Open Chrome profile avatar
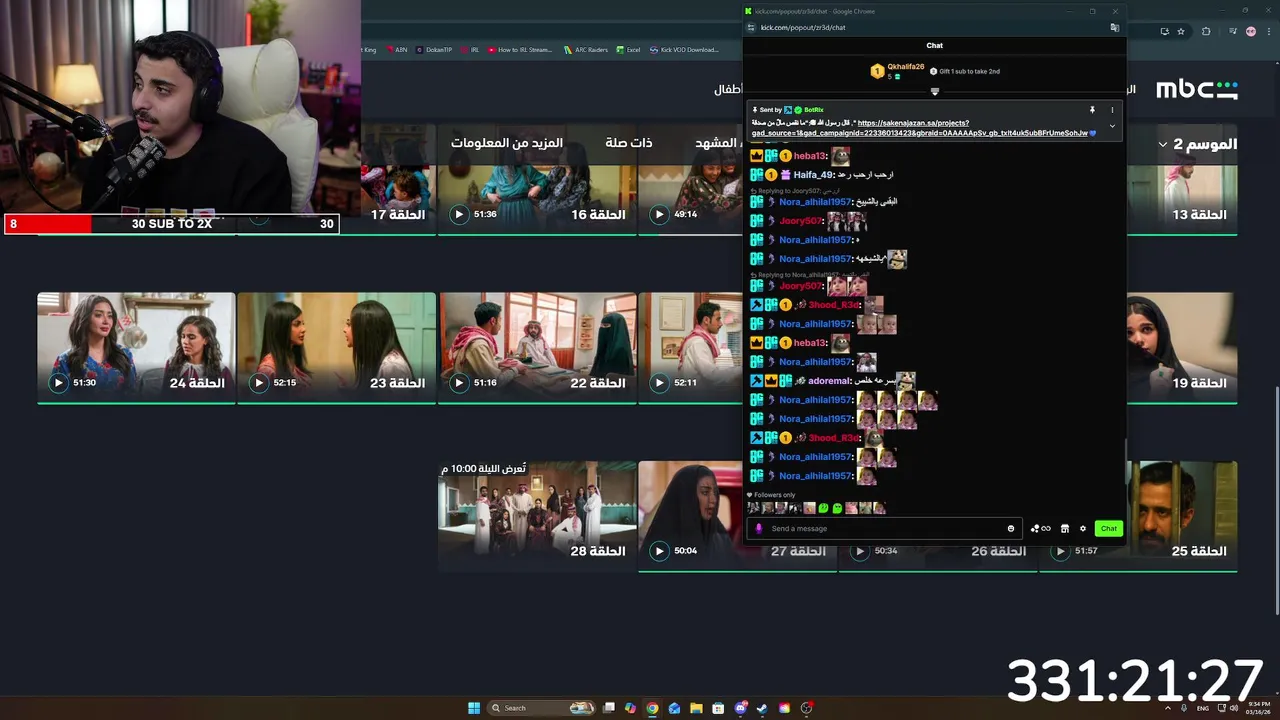Screen dimensions: 1280x720 [x=1250, y=31]
